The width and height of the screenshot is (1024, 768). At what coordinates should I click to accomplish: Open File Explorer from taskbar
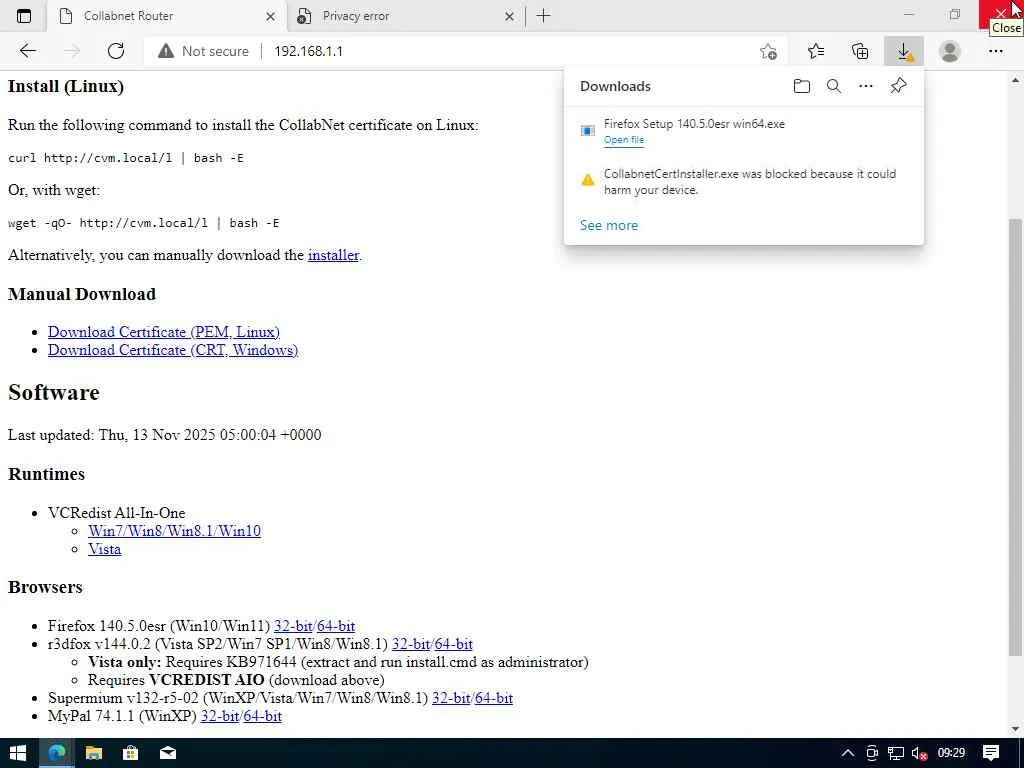(93, 753)
